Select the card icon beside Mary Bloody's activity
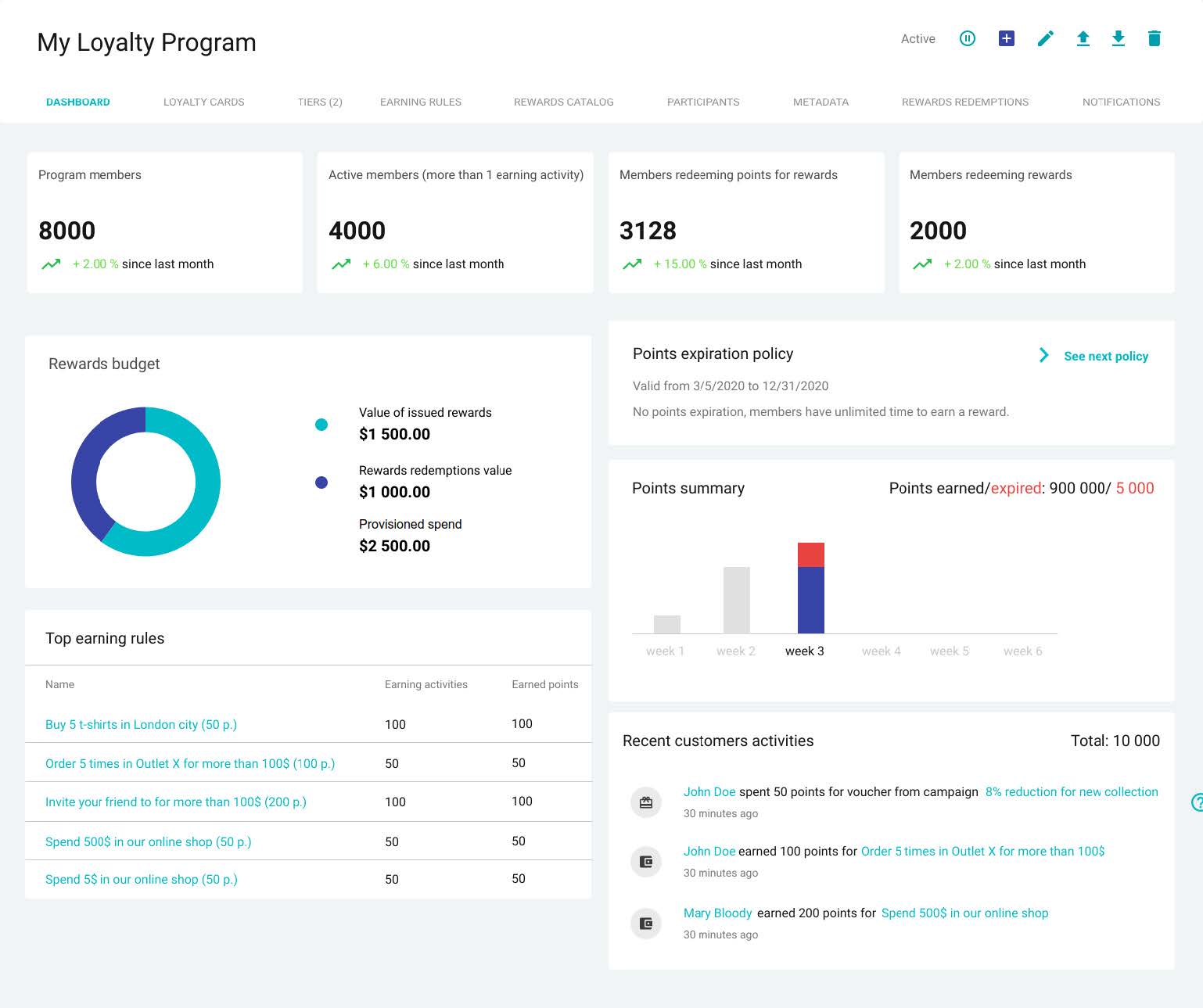Image resolution: width=1203 pixels, height=1008 pixels. point(645,923)
